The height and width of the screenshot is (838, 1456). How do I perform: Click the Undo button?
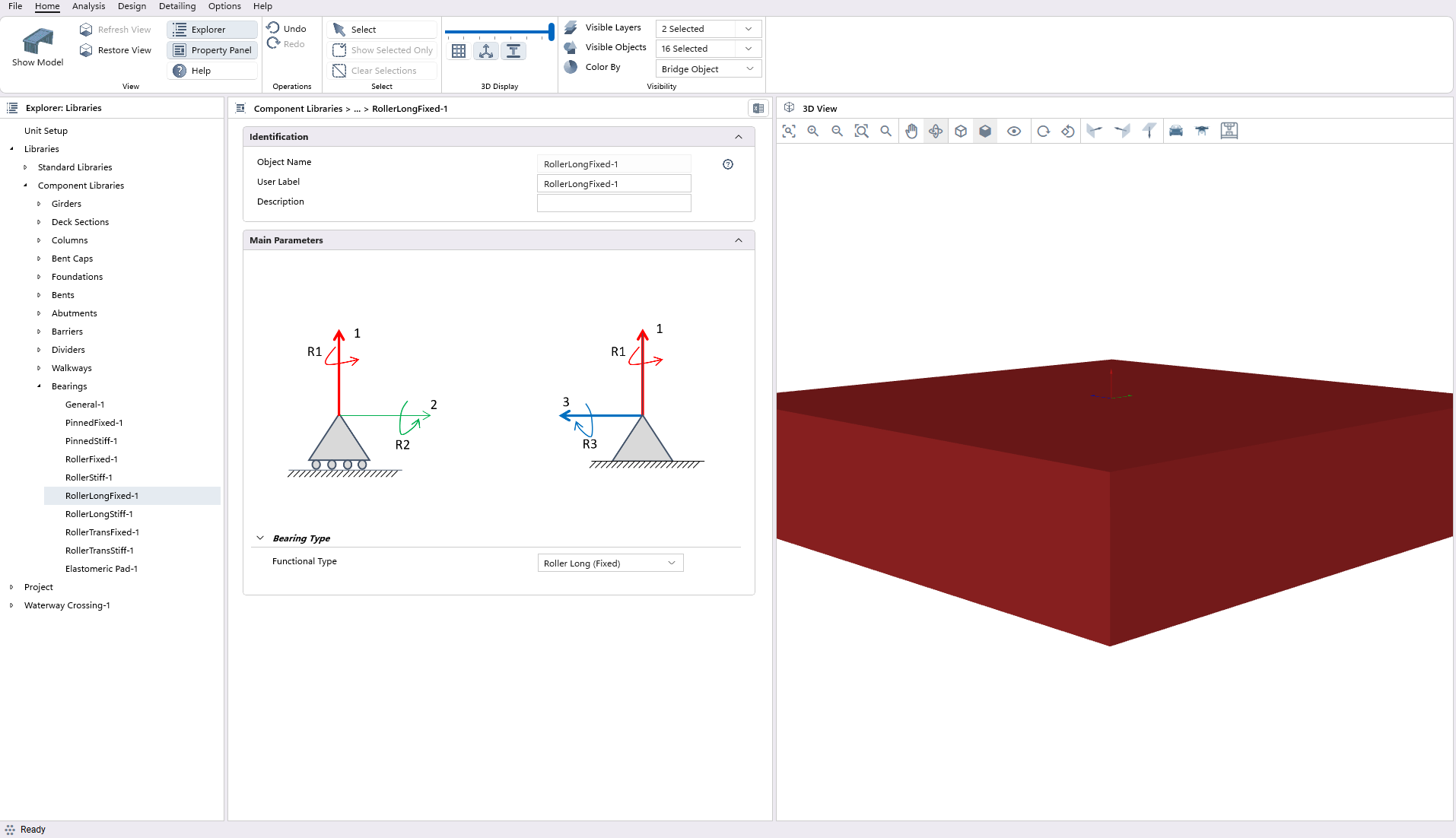[287, 29]
